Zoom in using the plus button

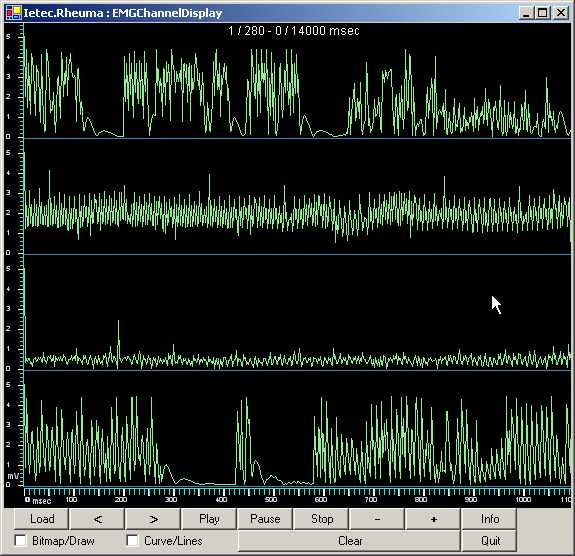(433, 519)
